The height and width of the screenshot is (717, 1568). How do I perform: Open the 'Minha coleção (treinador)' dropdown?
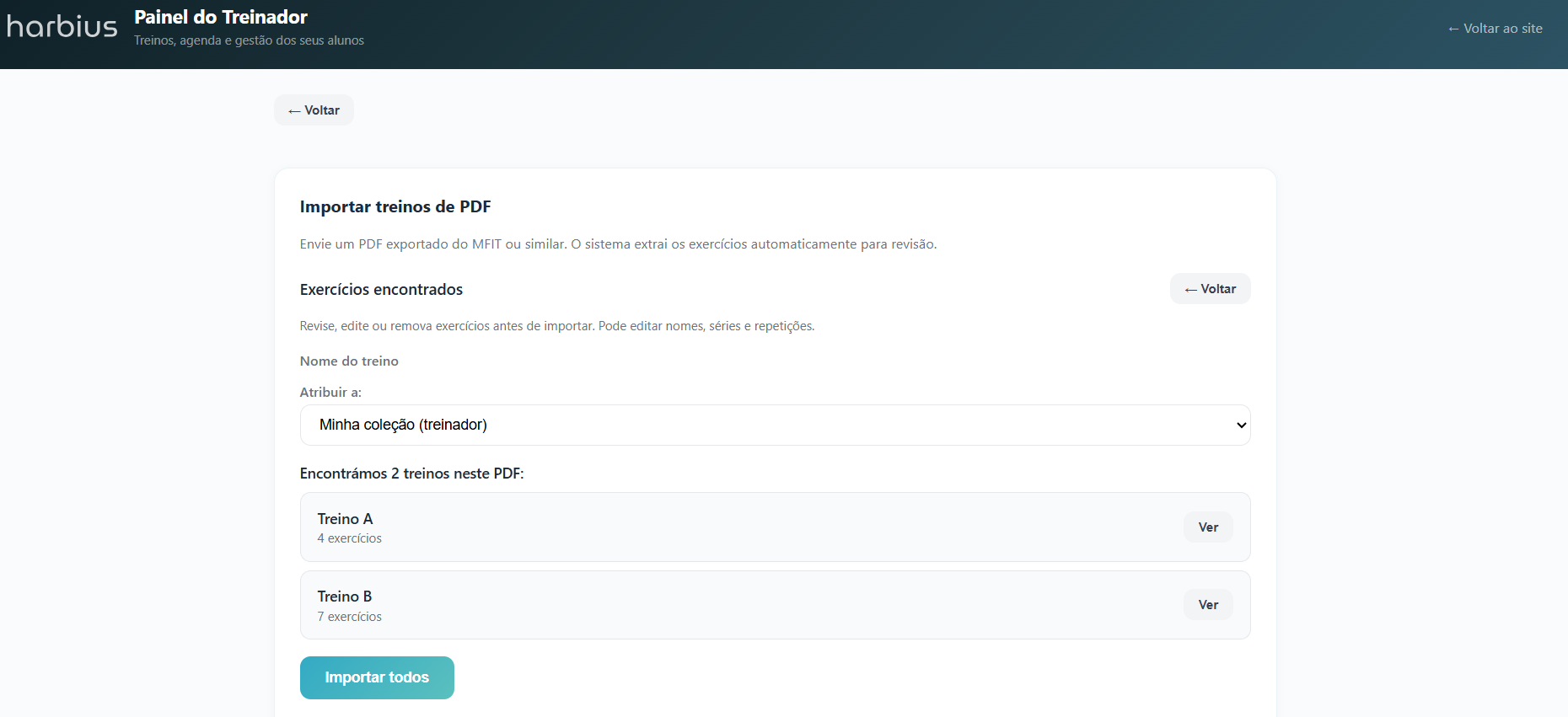pyautogui.click(x=775, y=425)
